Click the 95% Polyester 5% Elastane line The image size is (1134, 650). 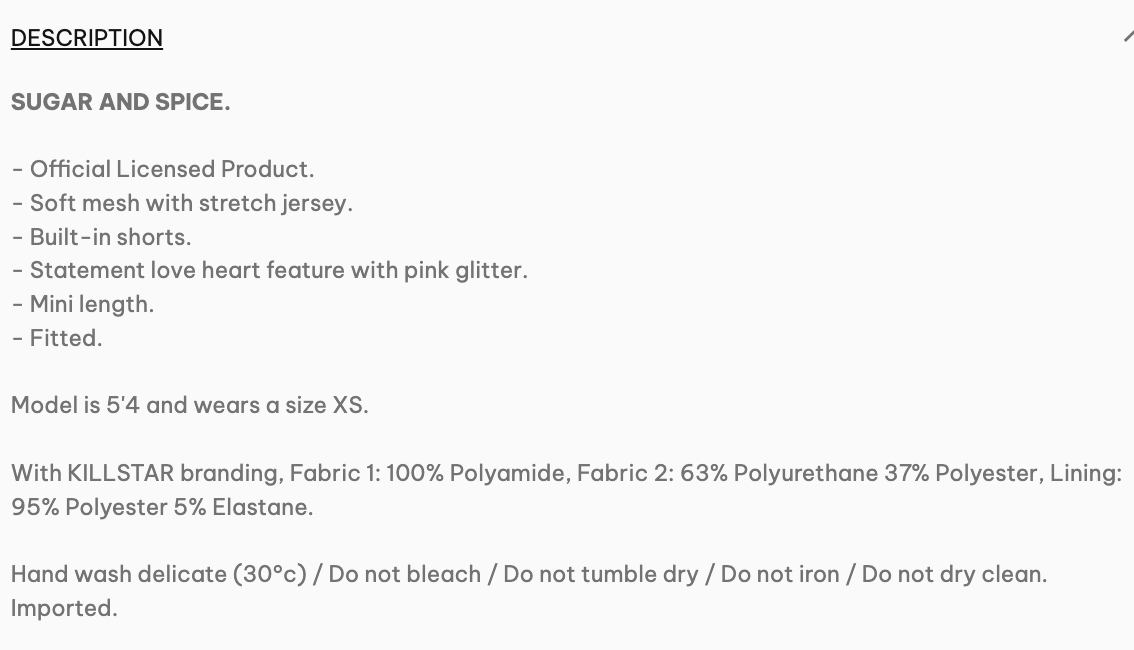(162, 507)
